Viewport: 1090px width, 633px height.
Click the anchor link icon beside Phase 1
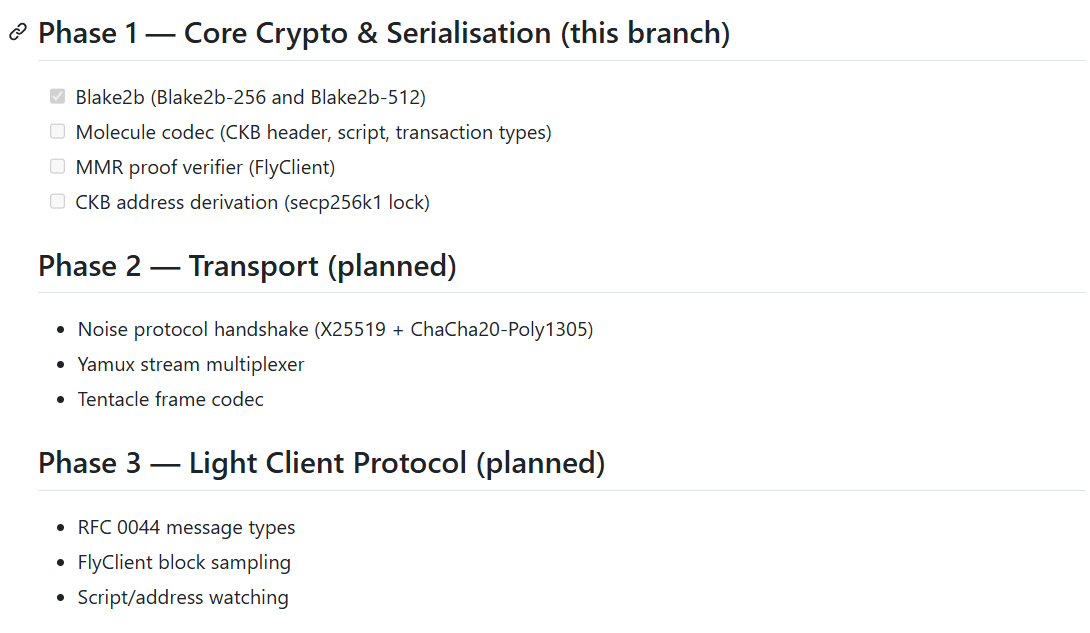[x=17, y=33]
